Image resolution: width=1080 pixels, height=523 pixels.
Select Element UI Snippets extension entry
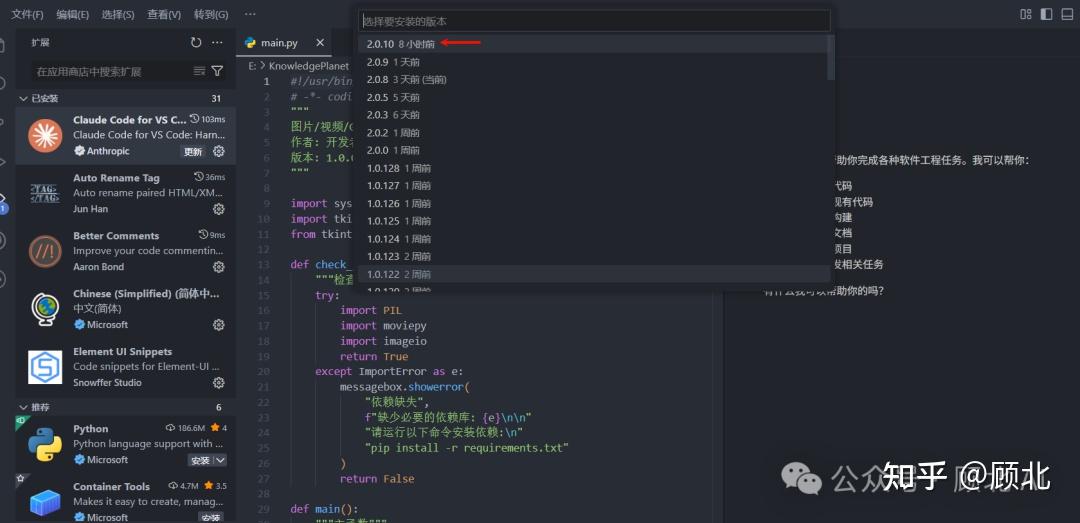click(x=126, y=367)
